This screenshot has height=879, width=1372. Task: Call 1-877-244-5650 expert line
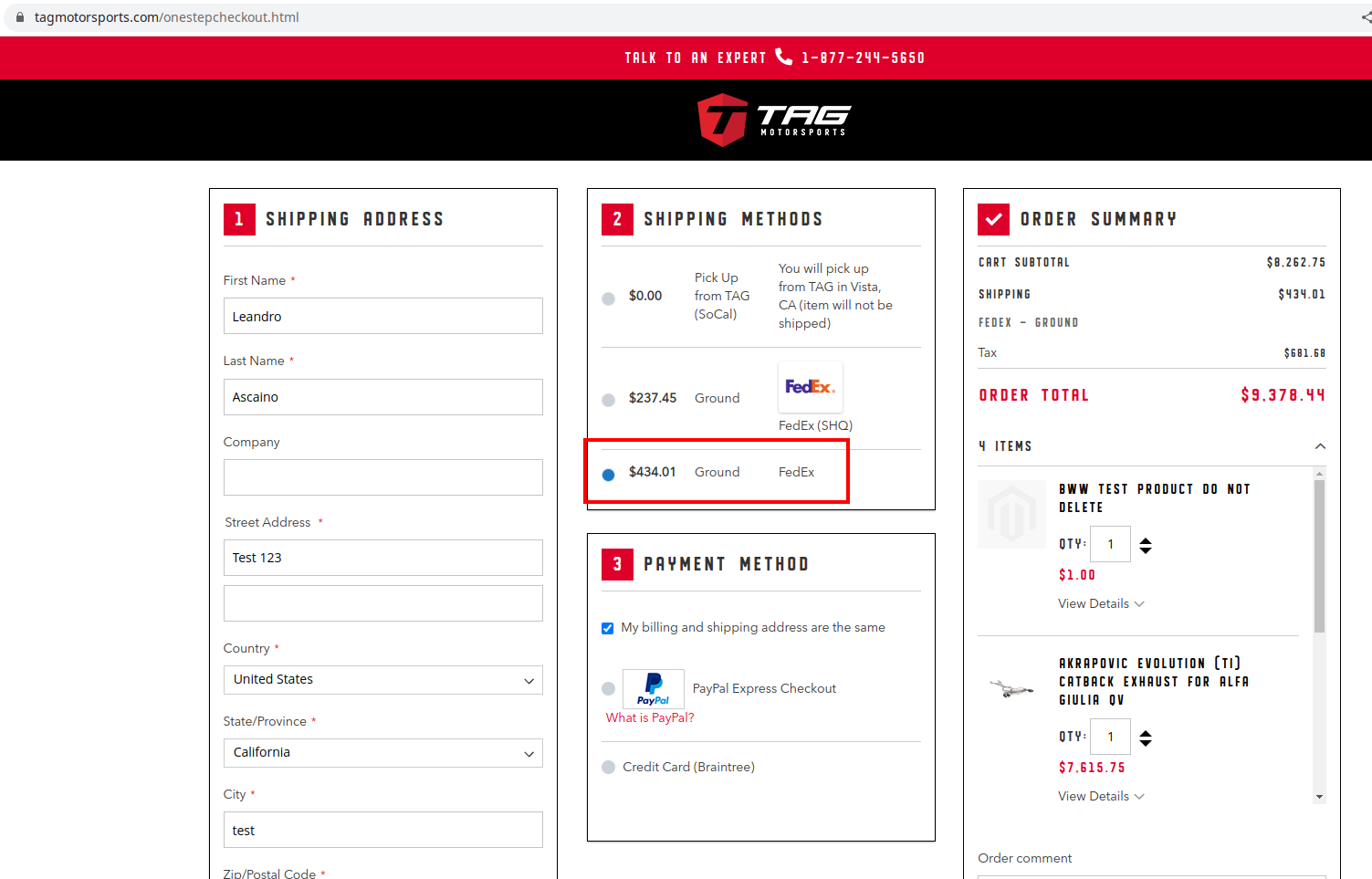point(863,57)
